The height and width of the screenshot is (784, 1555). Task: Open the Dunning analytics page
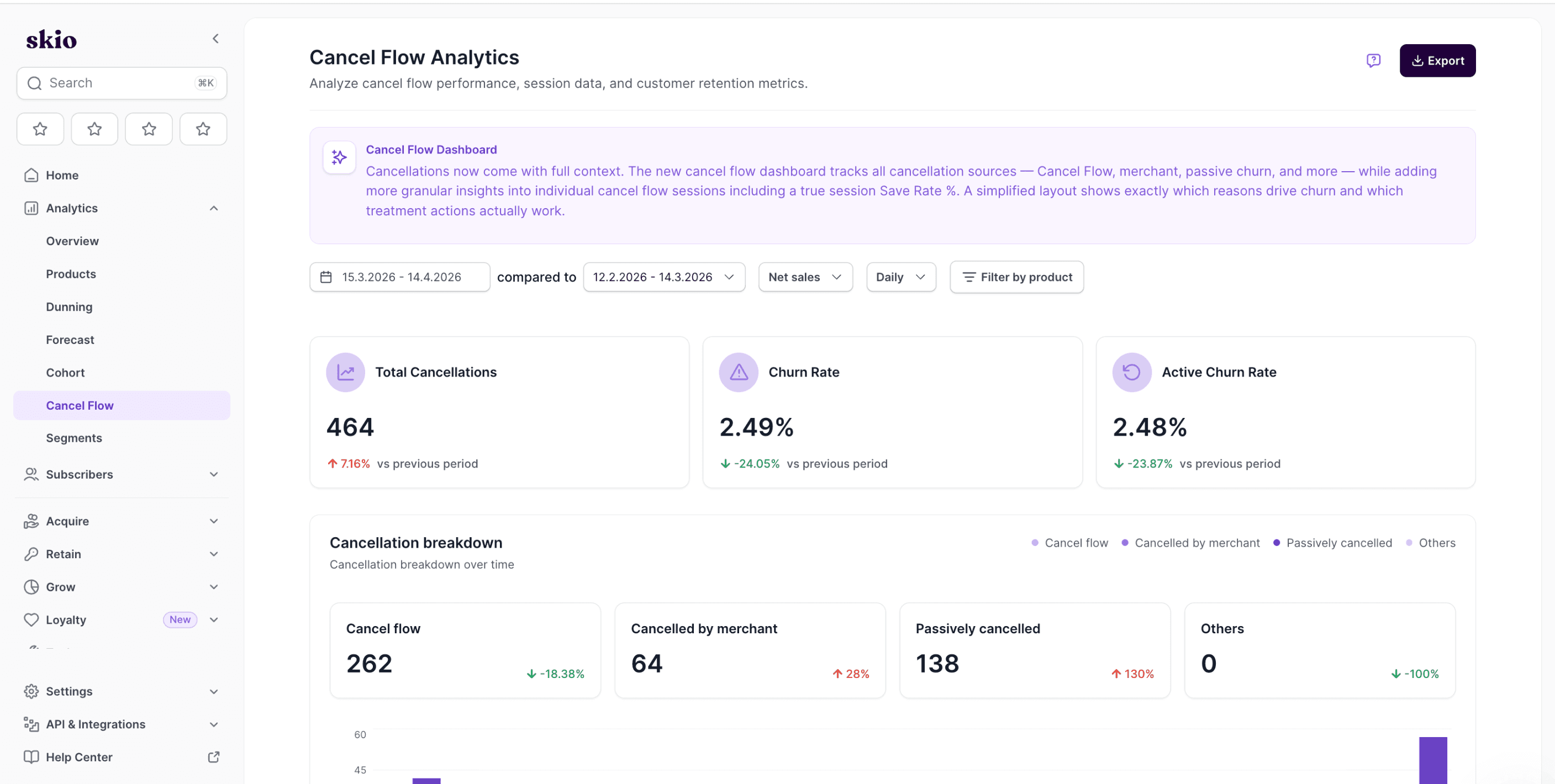(x=70, y=306)
